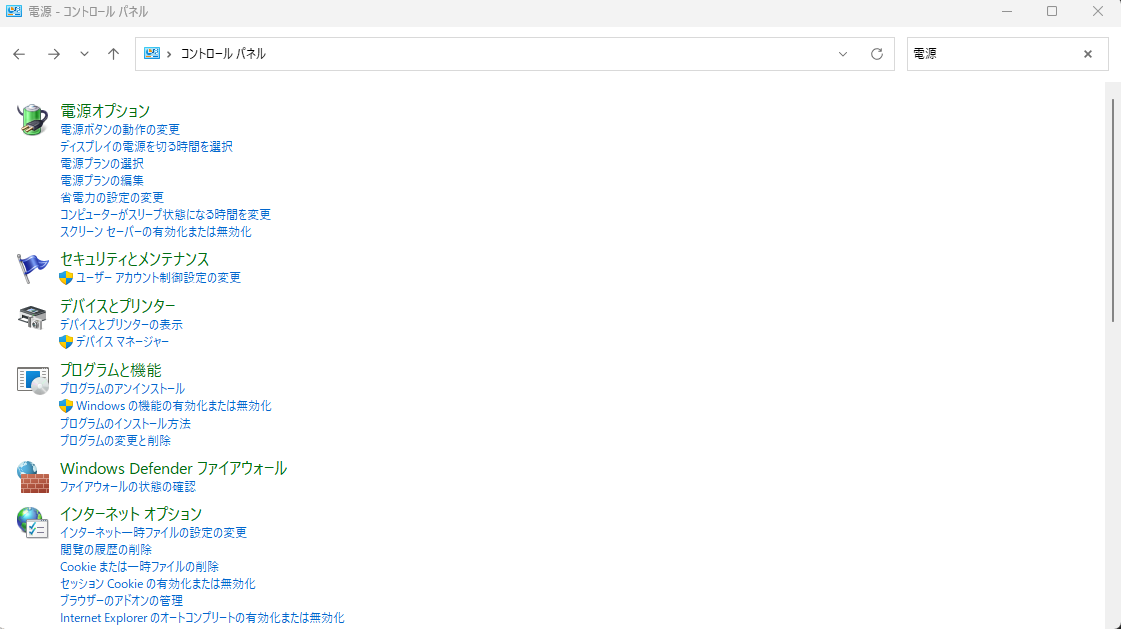1121x629 pixels.
Task: Open the recent locations dropdown
Action: (x=84, y=54)
